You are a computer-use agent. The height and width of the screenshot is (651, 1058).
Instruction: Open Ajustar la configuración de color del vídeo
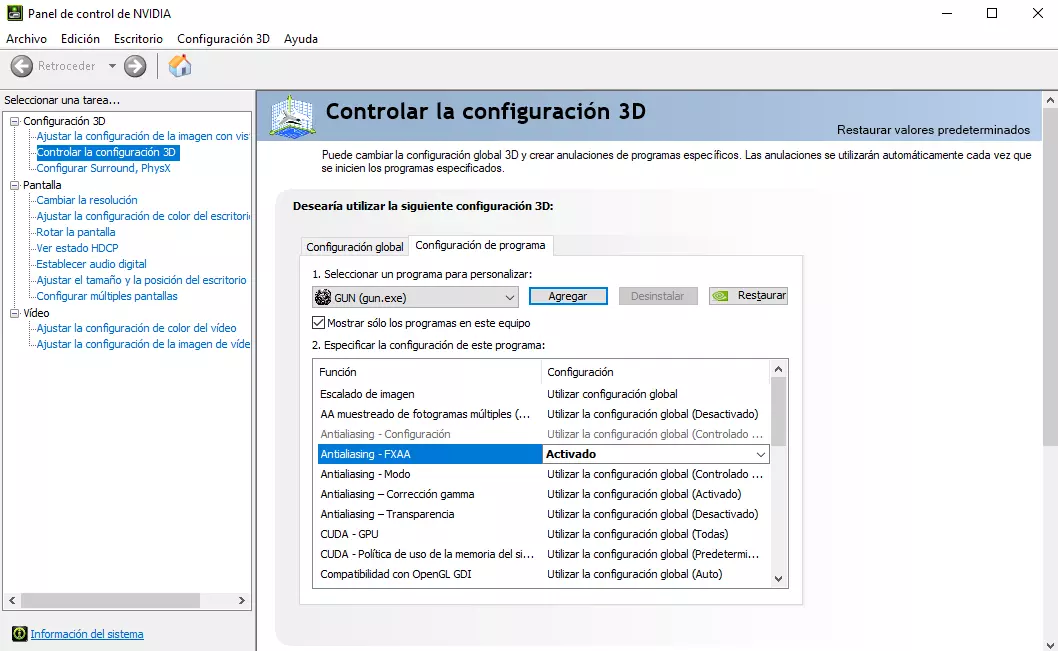(136, 328)
